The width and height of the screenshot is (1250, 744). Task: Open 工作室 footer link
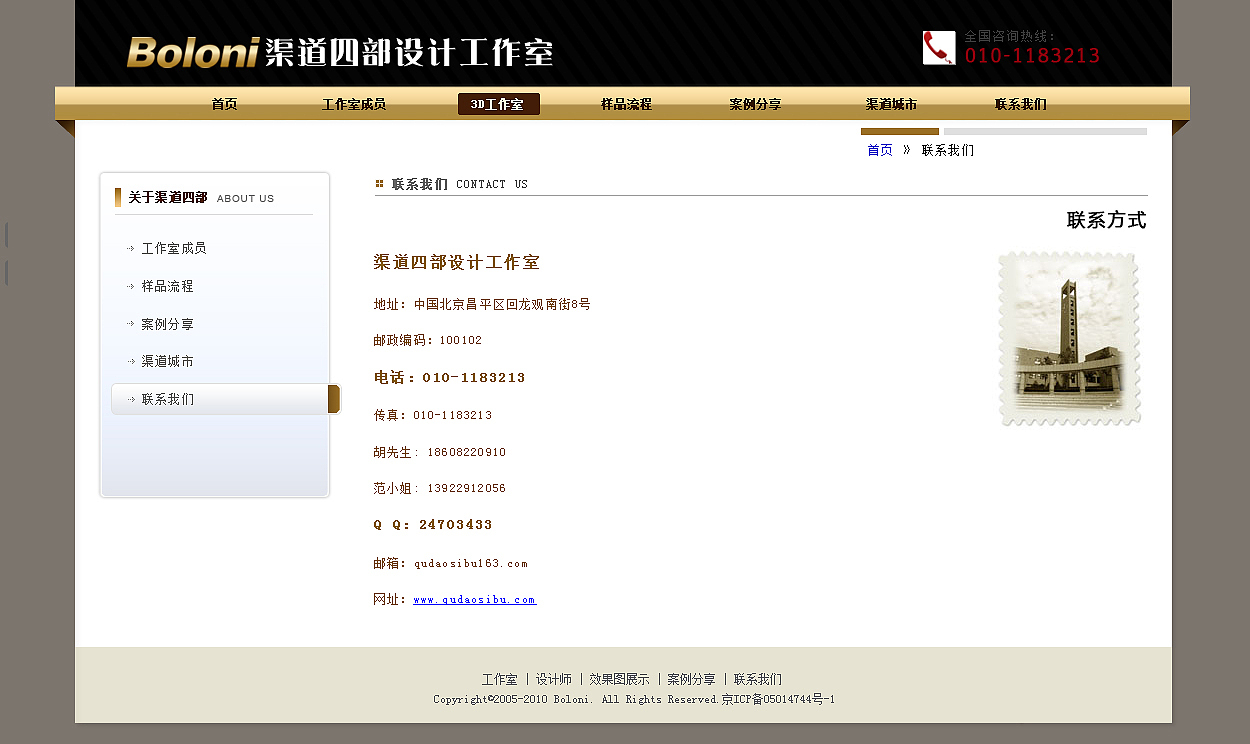pos(499,679)
